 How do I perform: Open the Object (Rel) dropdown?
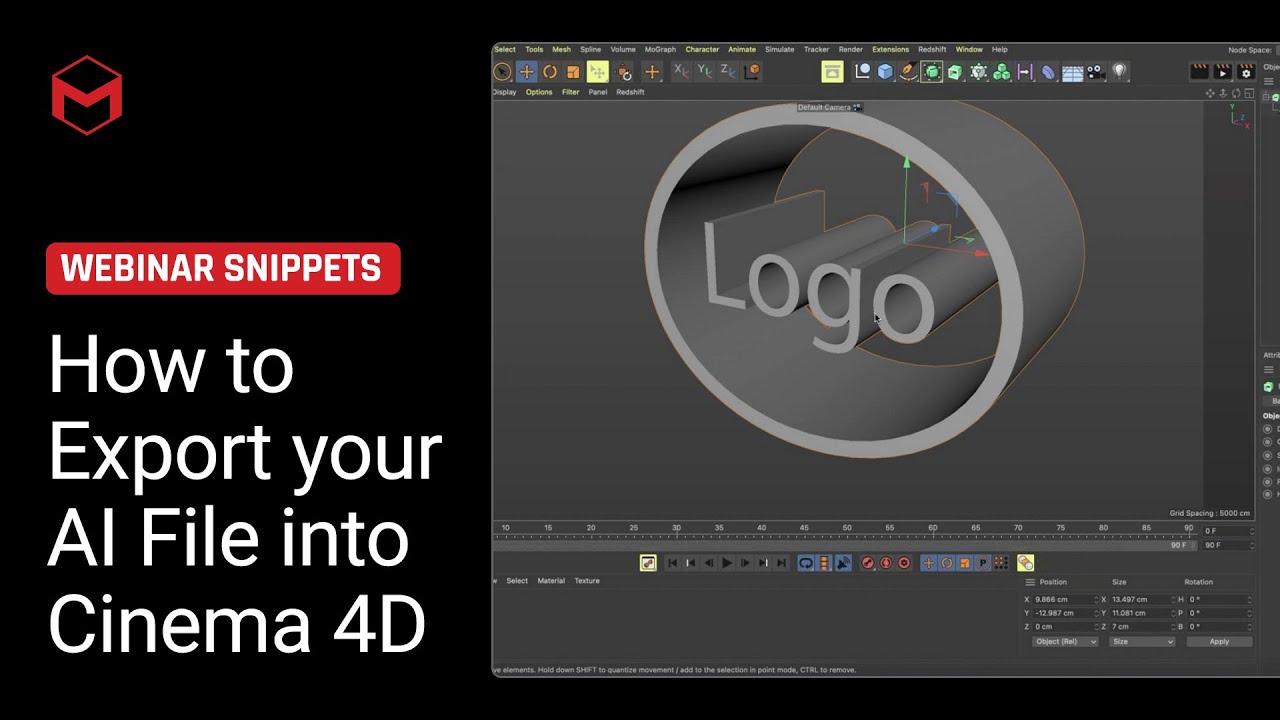(1065, 642)
